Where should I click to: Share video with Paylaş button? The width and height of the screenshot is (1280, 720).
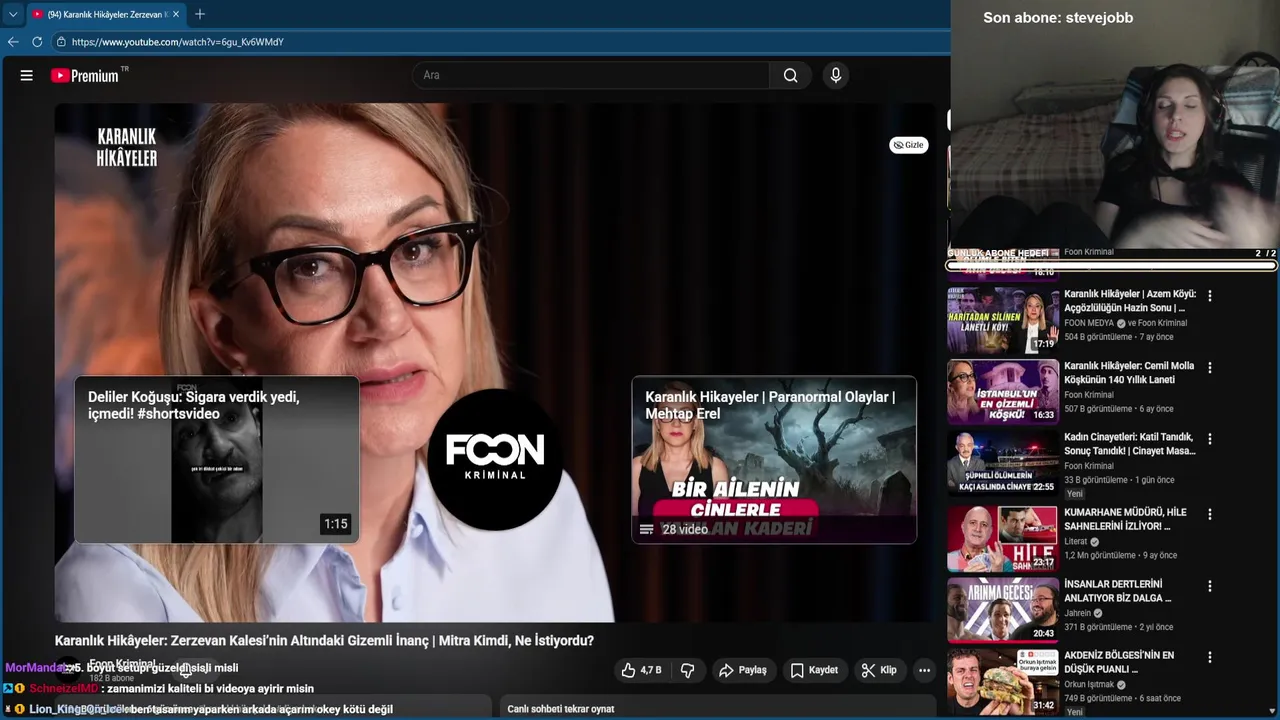click(742, 670)
